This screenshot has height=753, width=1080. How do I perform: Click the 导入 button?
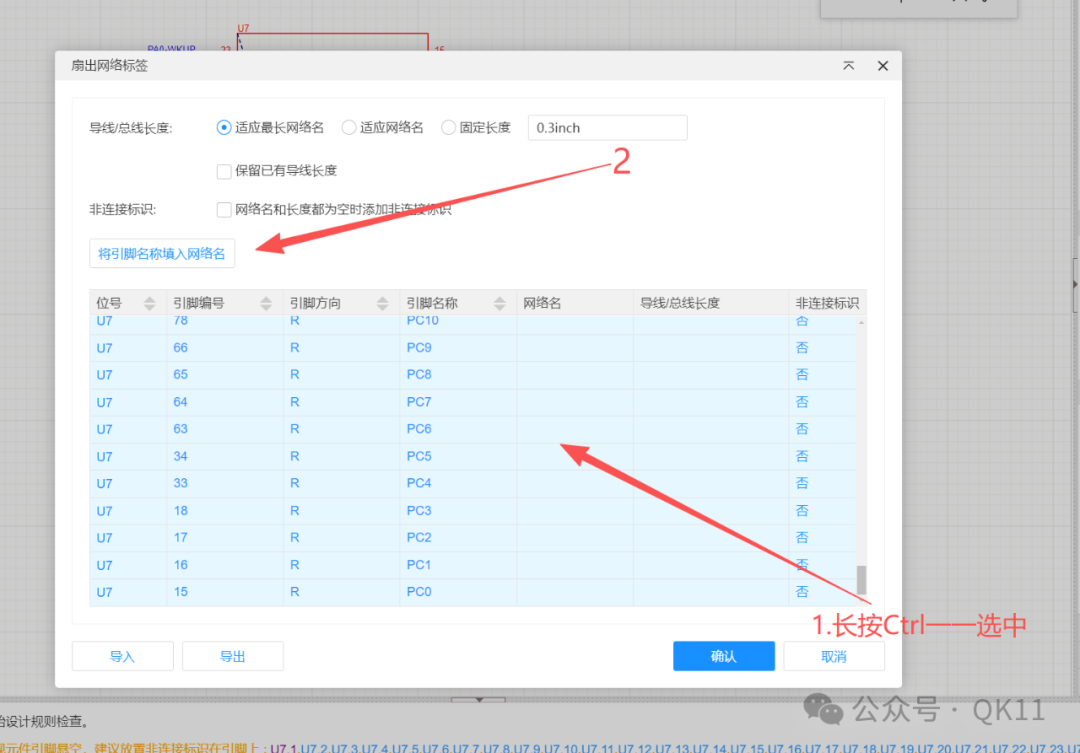pos(123,657)
